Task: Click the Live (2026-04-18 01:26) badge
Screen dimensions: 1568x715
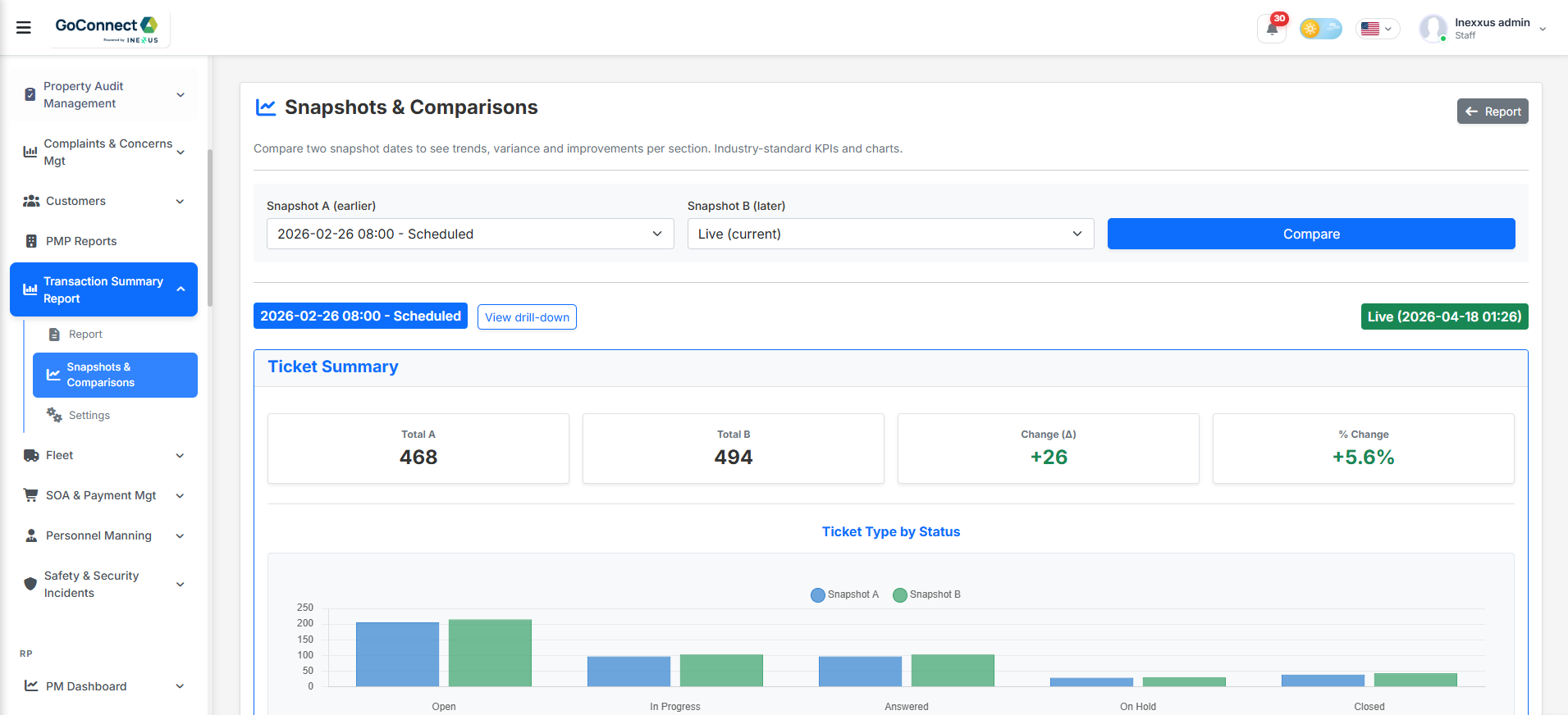Action: [x=1444, y=317]
